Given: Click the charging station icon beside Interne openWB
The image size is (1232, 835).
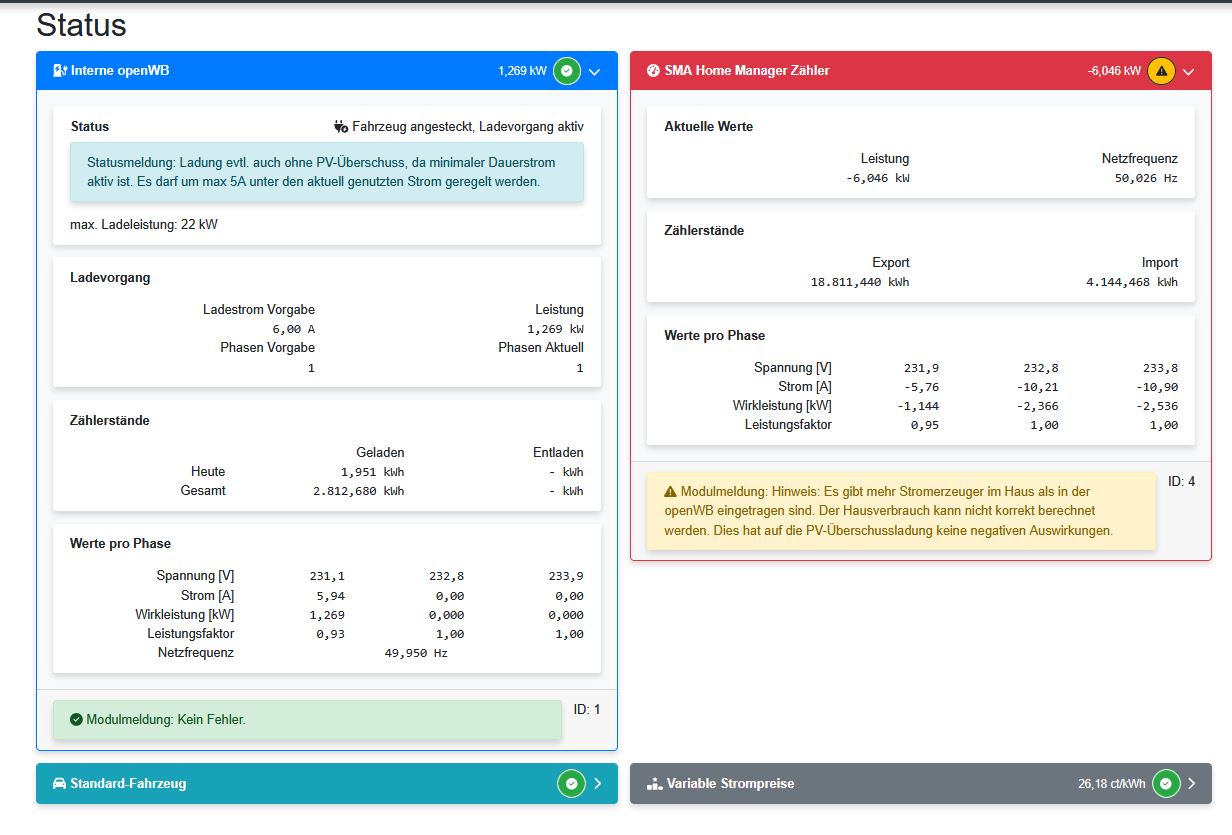Looking at the screenshot, I should [x=59, y=71].
